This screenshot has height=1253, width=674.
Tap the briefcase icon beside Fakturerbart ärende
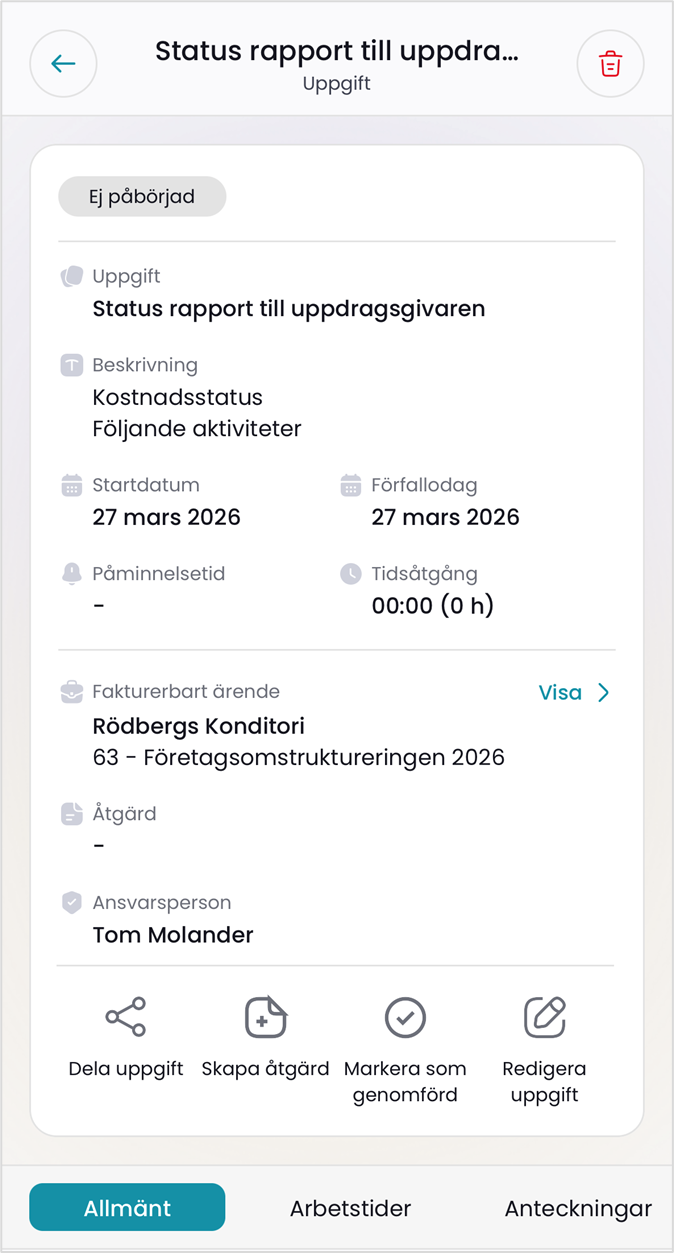point(71,691)
